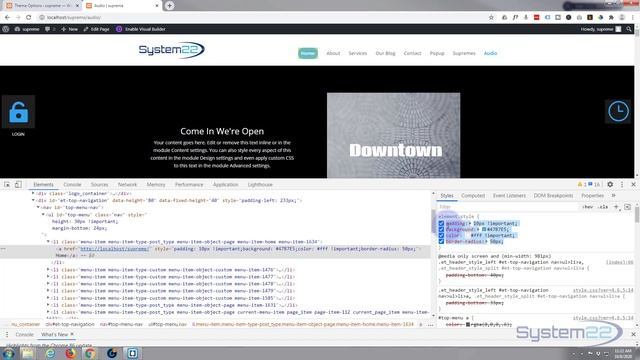Viewport: 640px width, 360px height.
Task: Uncheck the padding style property
Action: coord(441,223)
